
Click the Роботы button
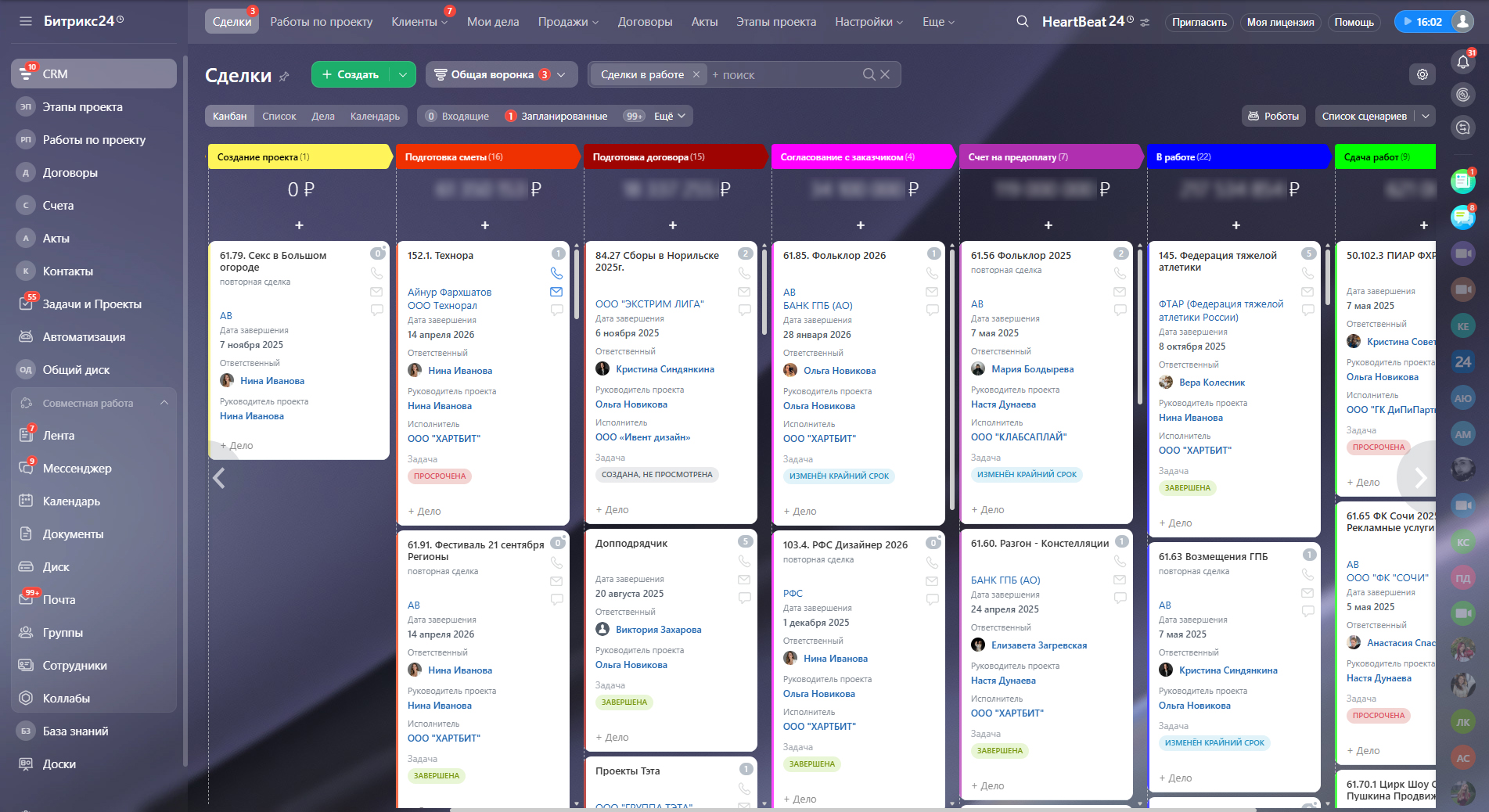(x=1274, y=117)
